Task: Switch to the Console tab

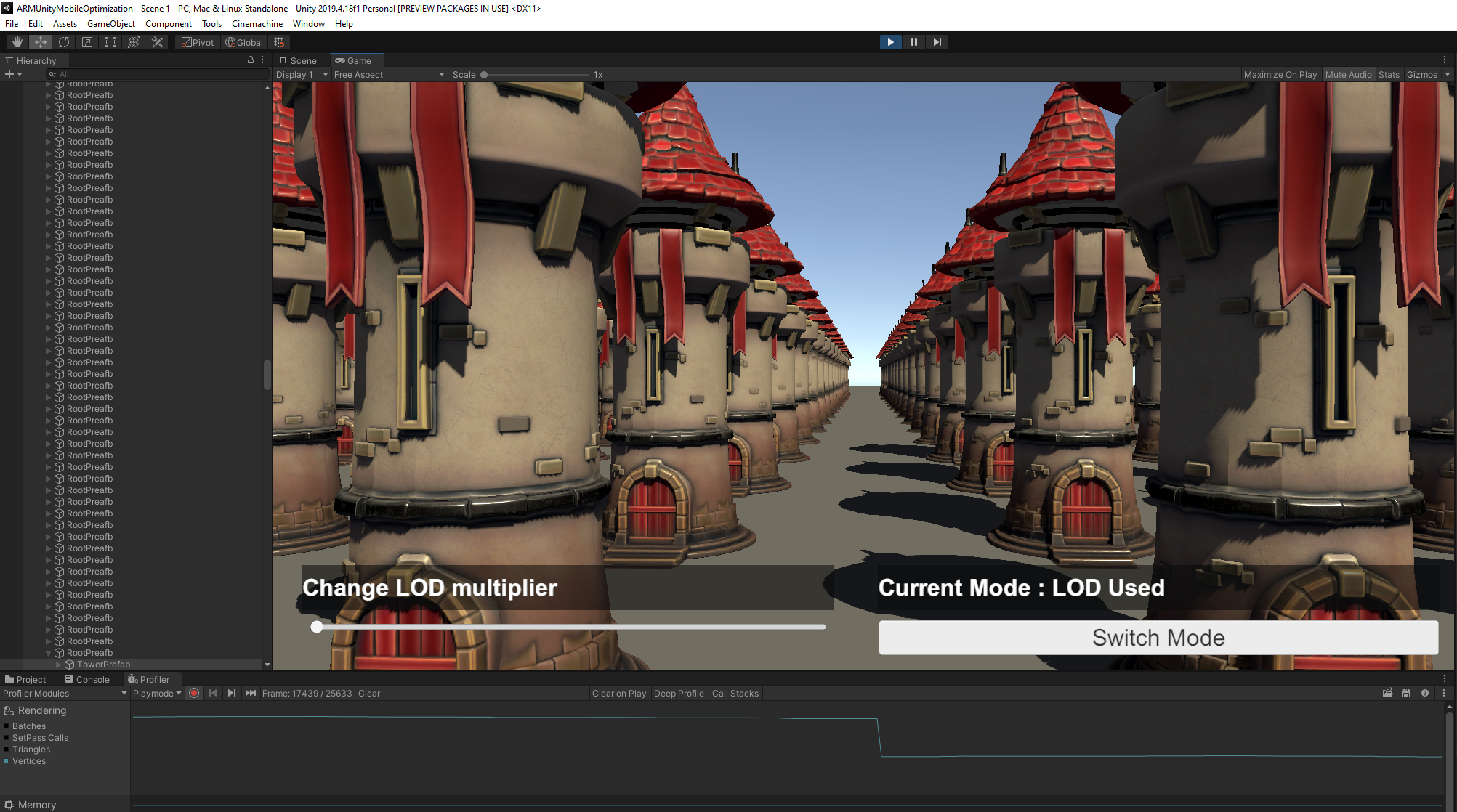Action: pos(87,680)
